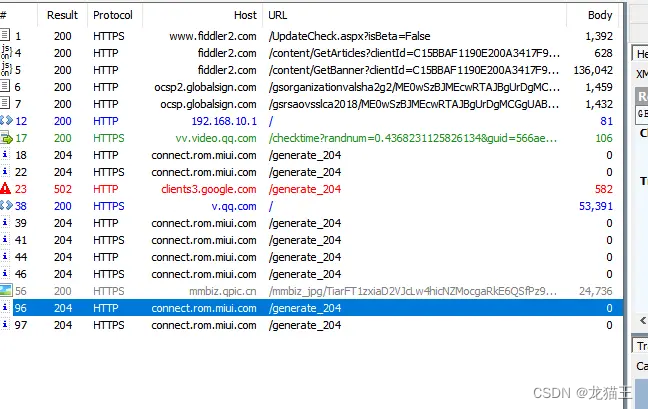Click the info icon of session 39

[5, 222]
